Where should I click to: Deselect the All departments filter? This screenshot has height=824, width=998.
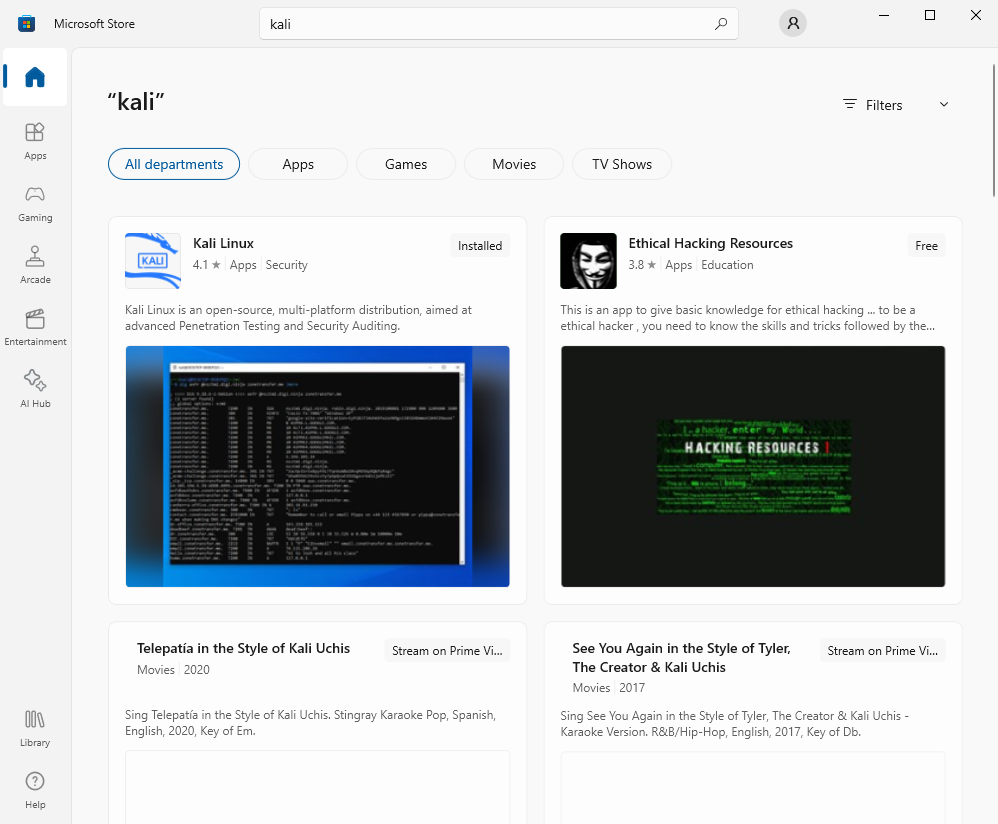click(173, 163)
